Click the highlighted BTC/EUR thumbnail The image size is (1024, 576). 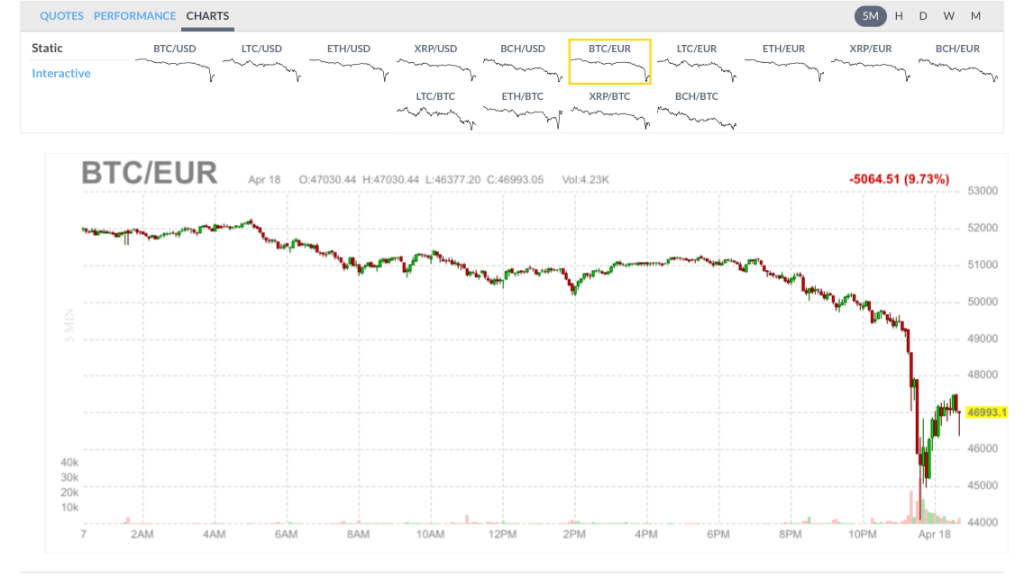point(609,63)
